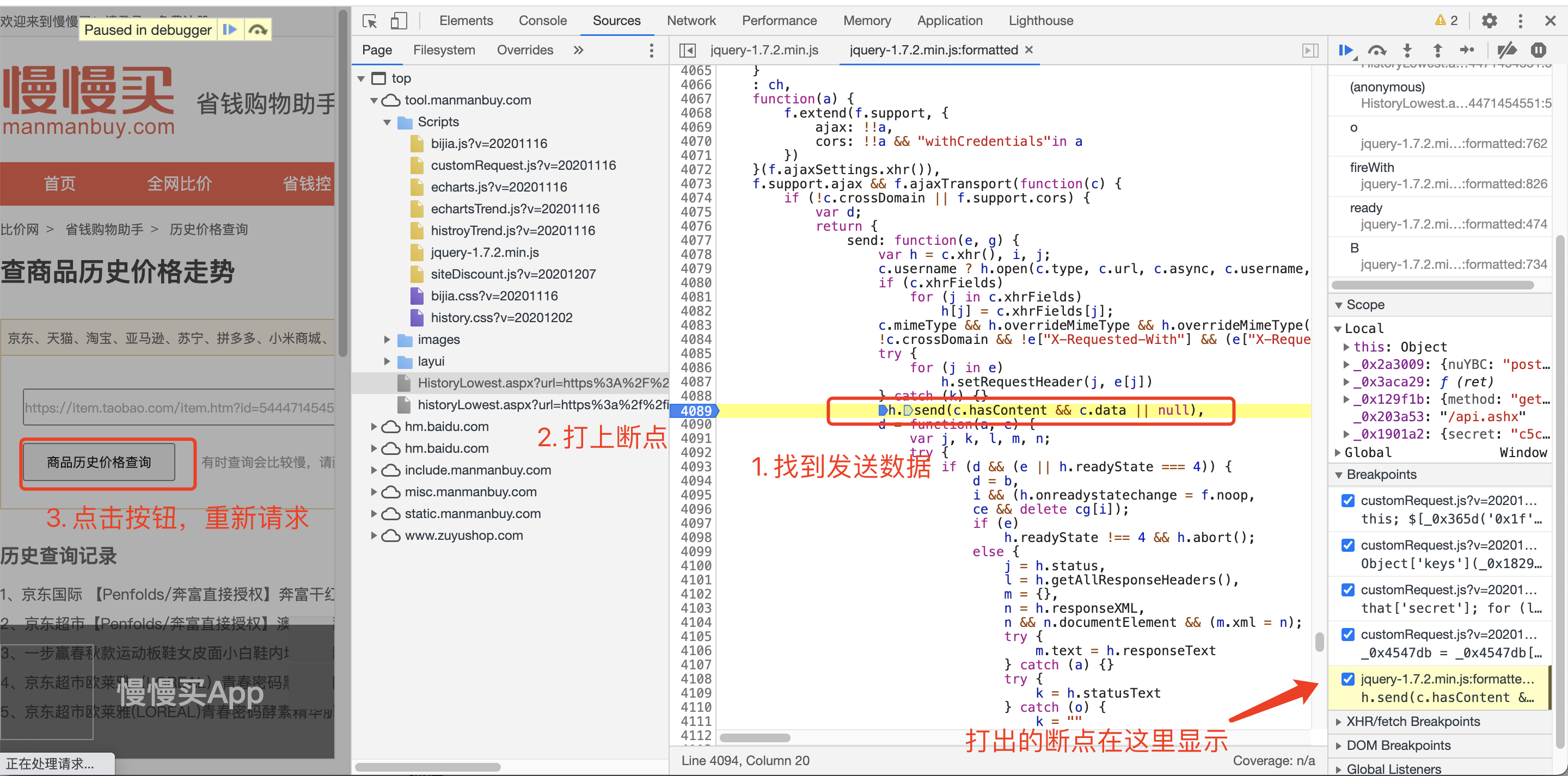The height and width of the screenshot is (776, 1568).
Task: Open the Filesystem tab
Action: coord(444,50)
